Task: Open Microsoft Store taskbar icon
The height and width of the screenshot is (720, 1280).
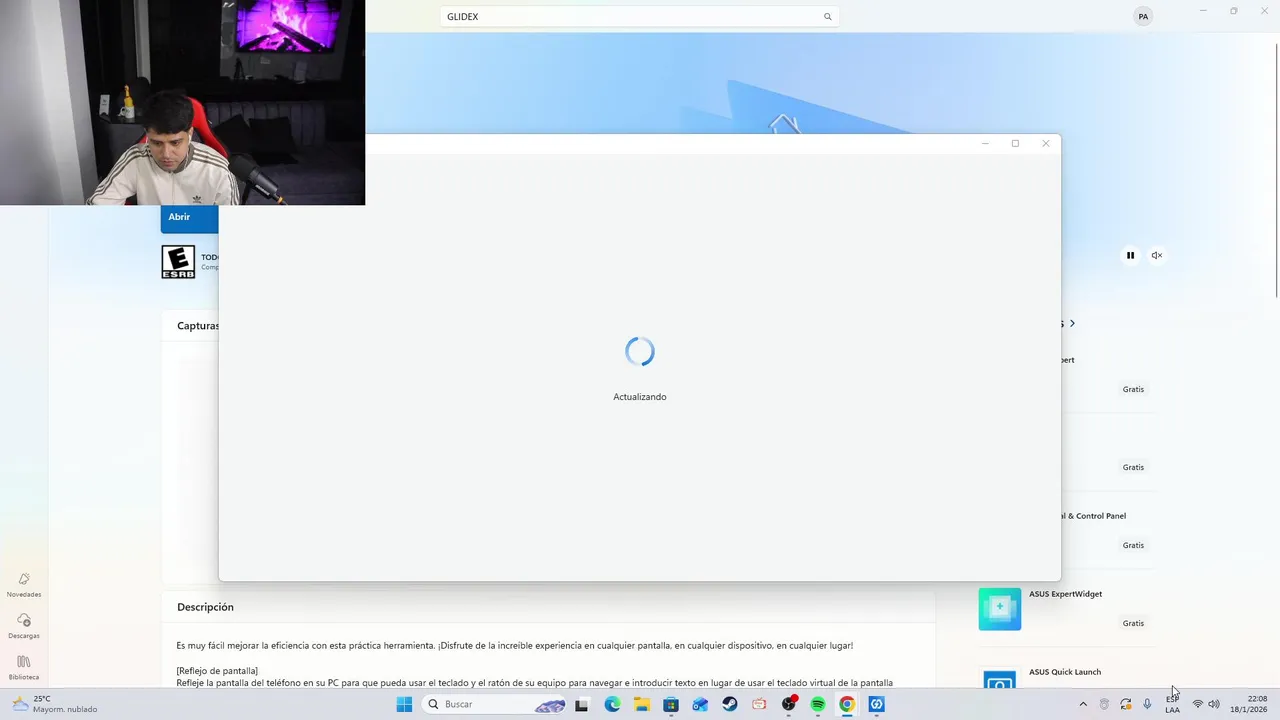Action: 671,704
